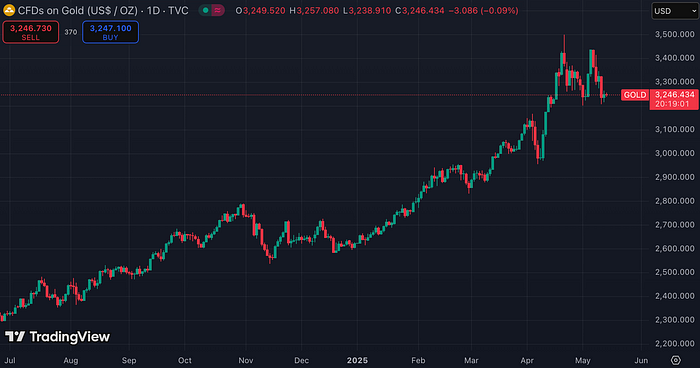Open the USD currency dropdown

[x=675, y=11]
